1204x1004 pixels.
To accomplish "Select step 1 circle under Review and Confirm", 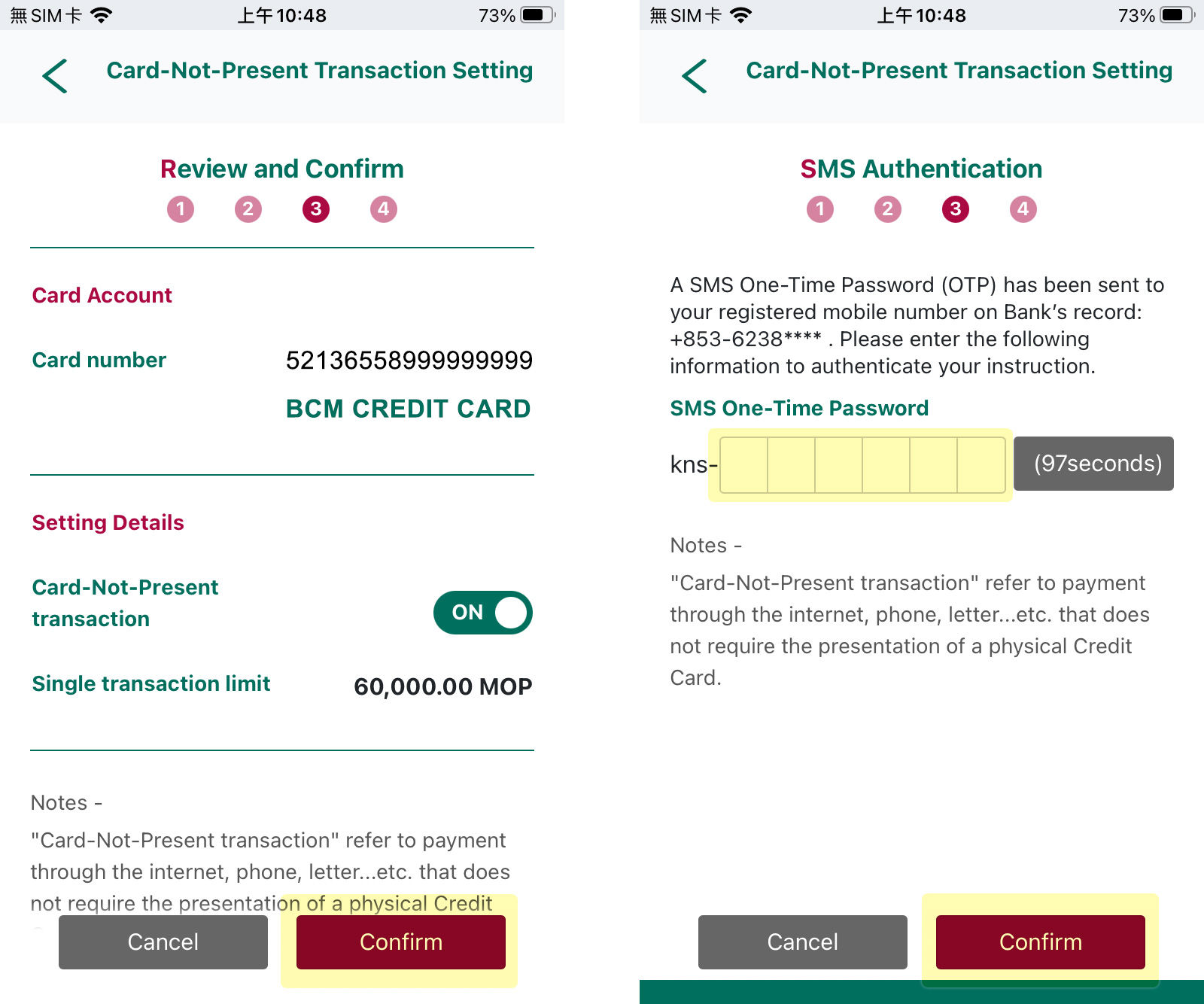I will pos(181,209).
